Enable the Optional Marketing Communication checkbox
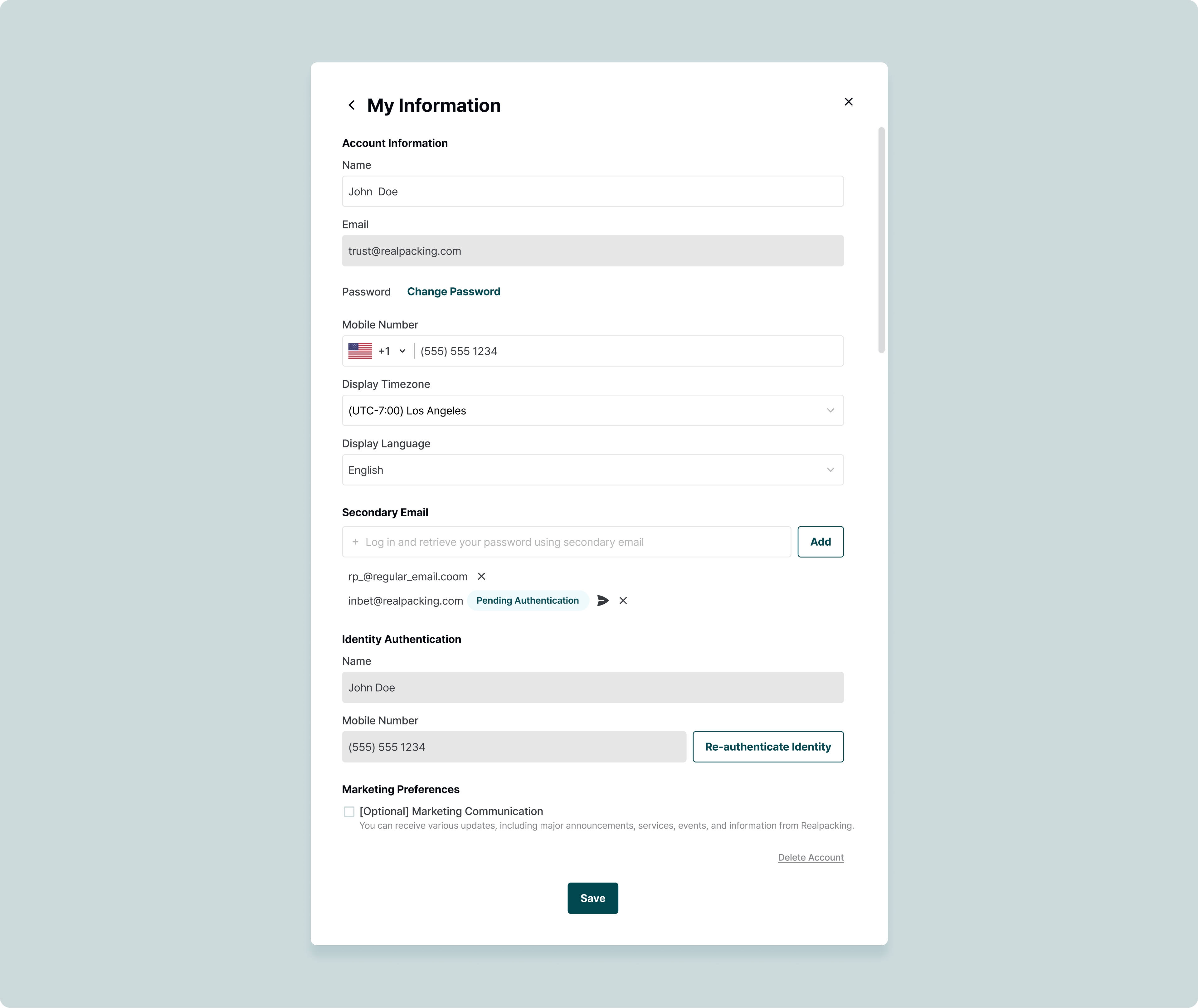Image resolution: width=1198 pixels, height=1008 pixels. 349,811
